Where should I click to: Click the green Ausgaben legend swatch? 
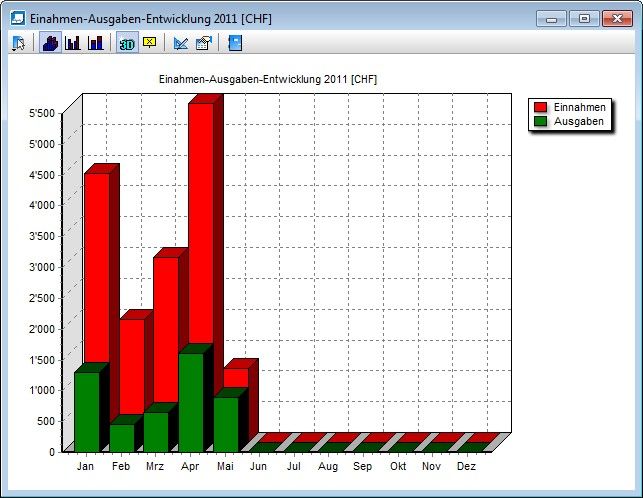(x=540, y=121)
